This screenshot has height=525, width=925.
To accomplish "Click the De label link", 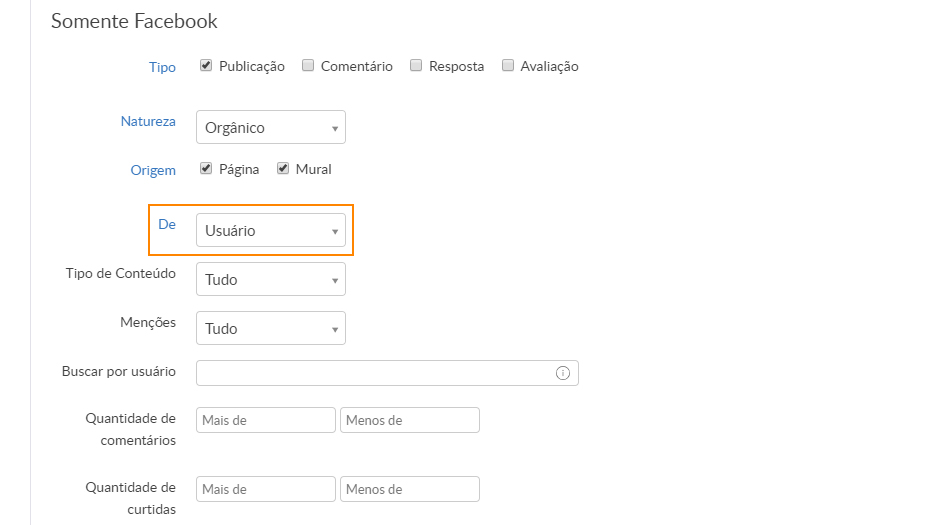I will [x=167, y=225].
